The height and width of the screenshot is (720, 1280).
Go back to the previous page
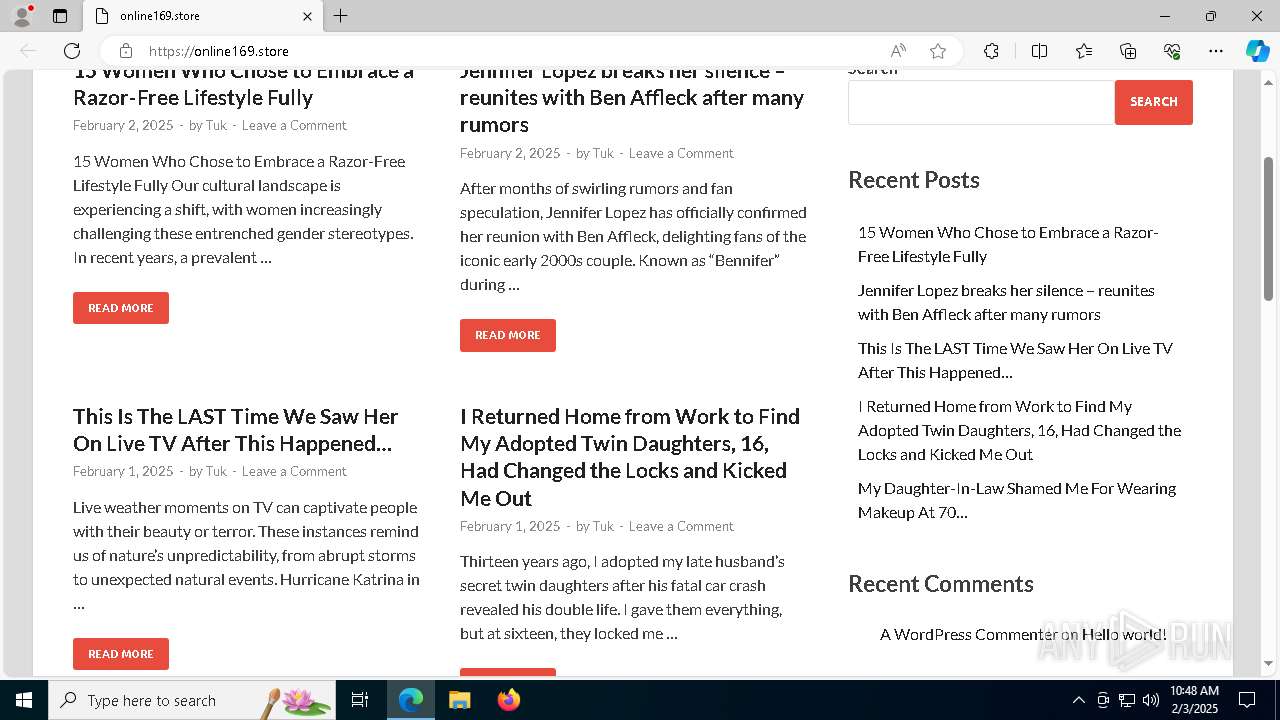tap(28, 51)
